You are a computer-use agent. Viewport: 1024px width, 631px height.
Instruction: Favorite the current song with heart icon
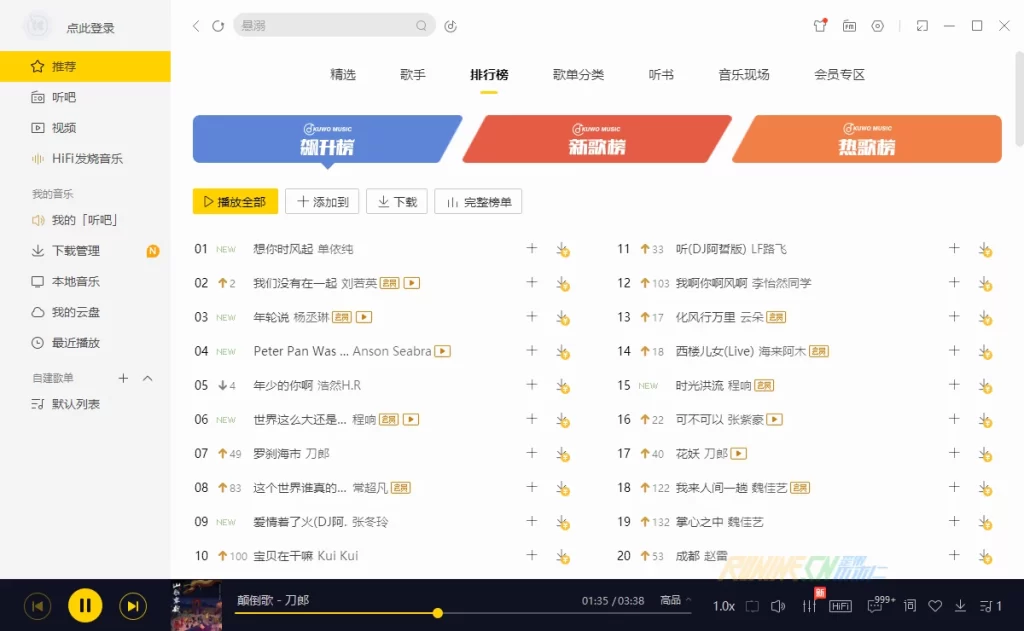click(935, 606)
